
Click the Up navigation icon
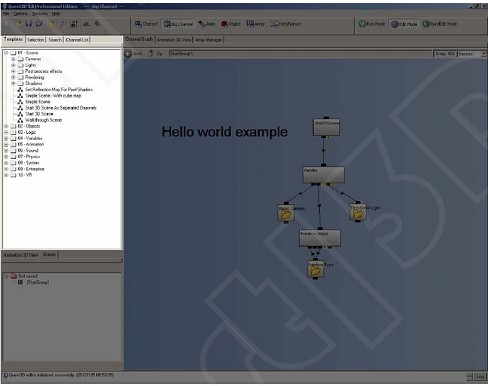click(151, 53)
